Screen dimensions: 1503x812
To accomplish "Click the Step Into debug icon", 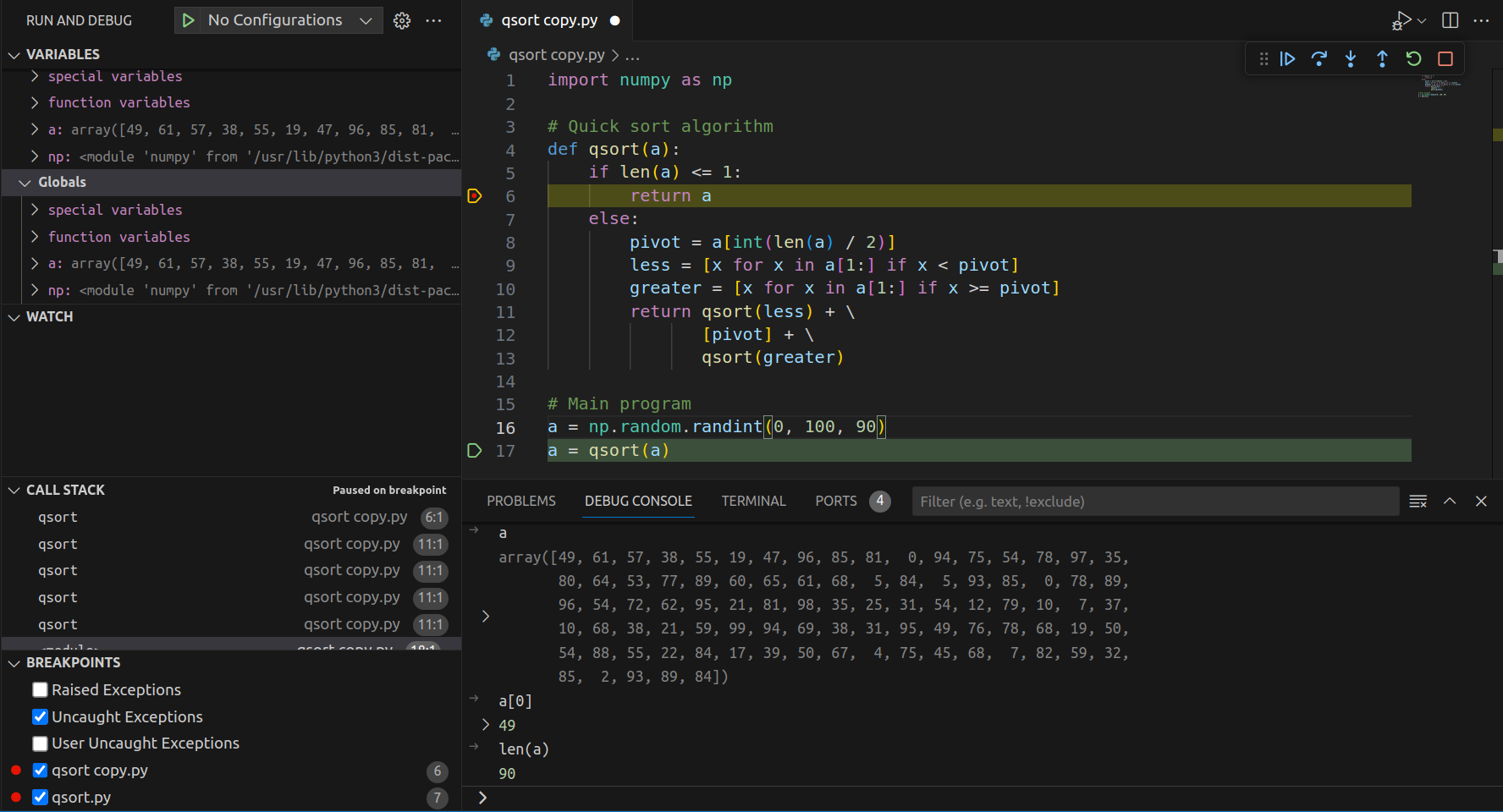I will [1351, 58].
